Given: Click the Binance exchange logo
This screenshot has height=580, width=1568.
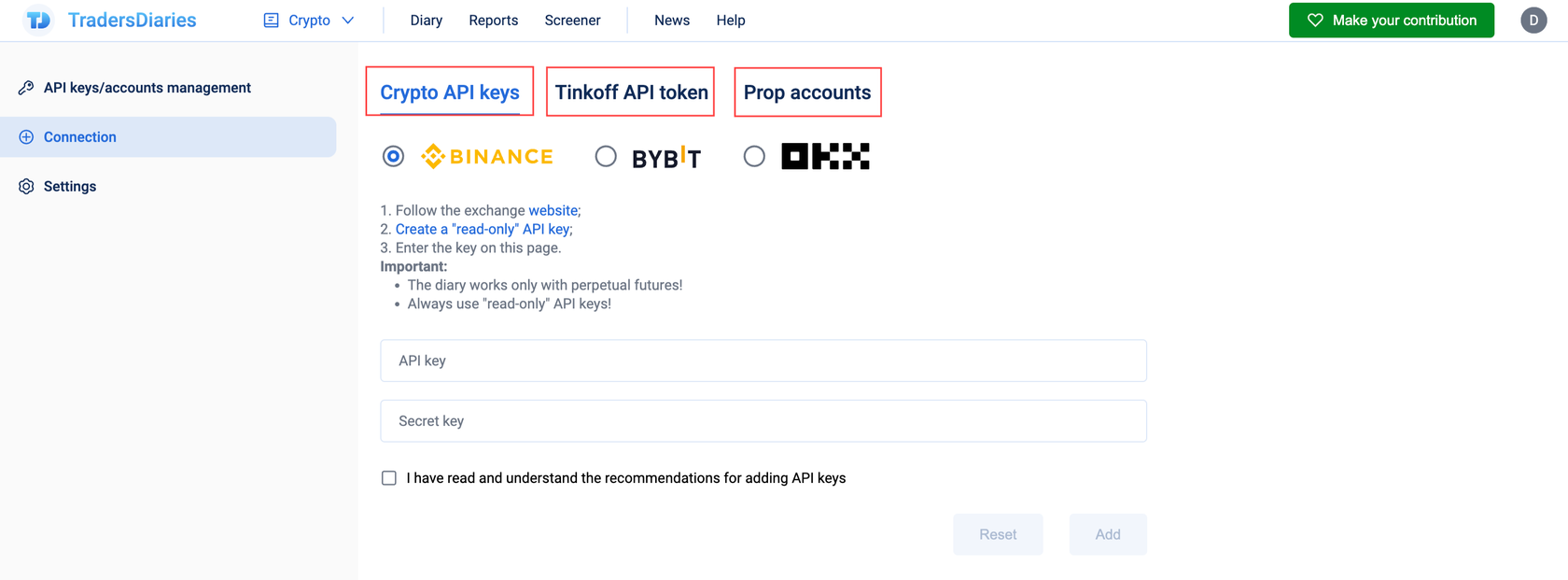Looking at the screenshot, I should click(486, 156).
